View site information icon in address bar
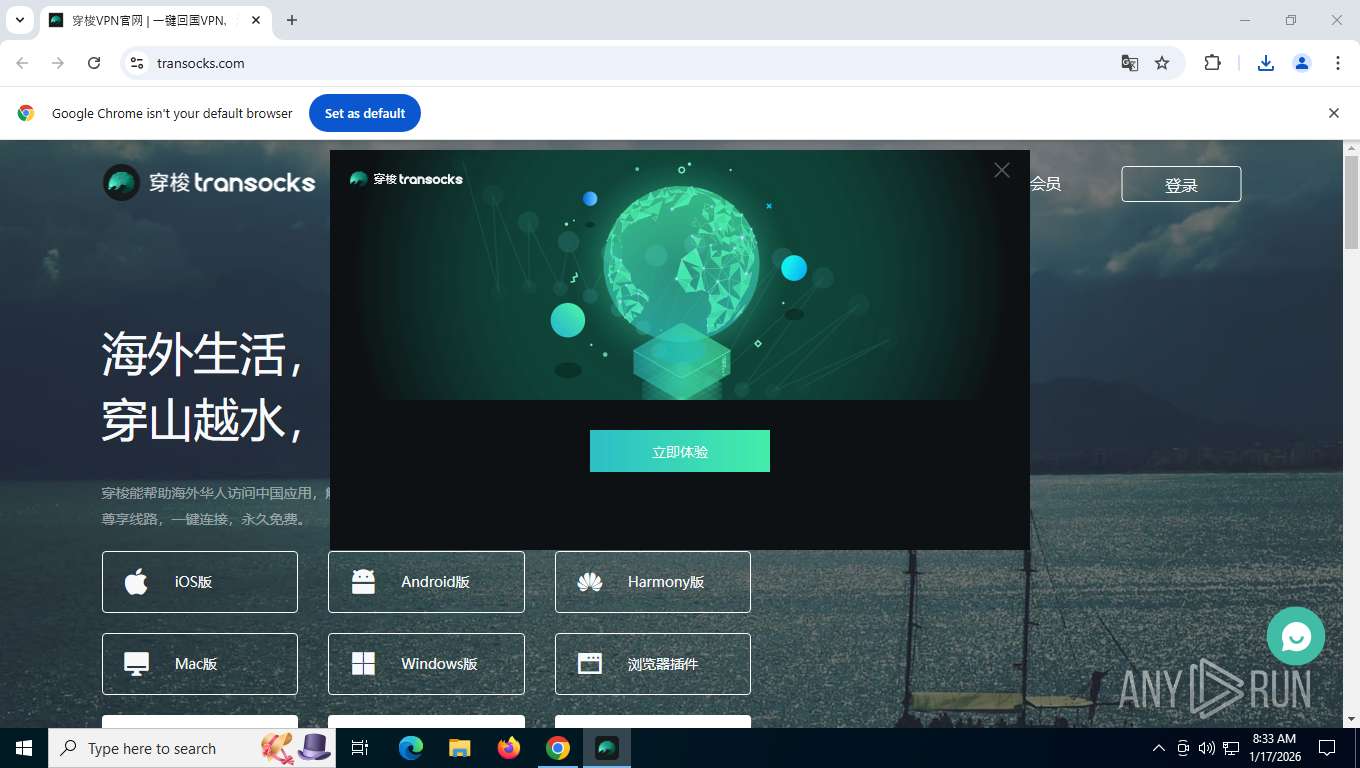This screenshot has width=1360, height=768. coord(138,63)
